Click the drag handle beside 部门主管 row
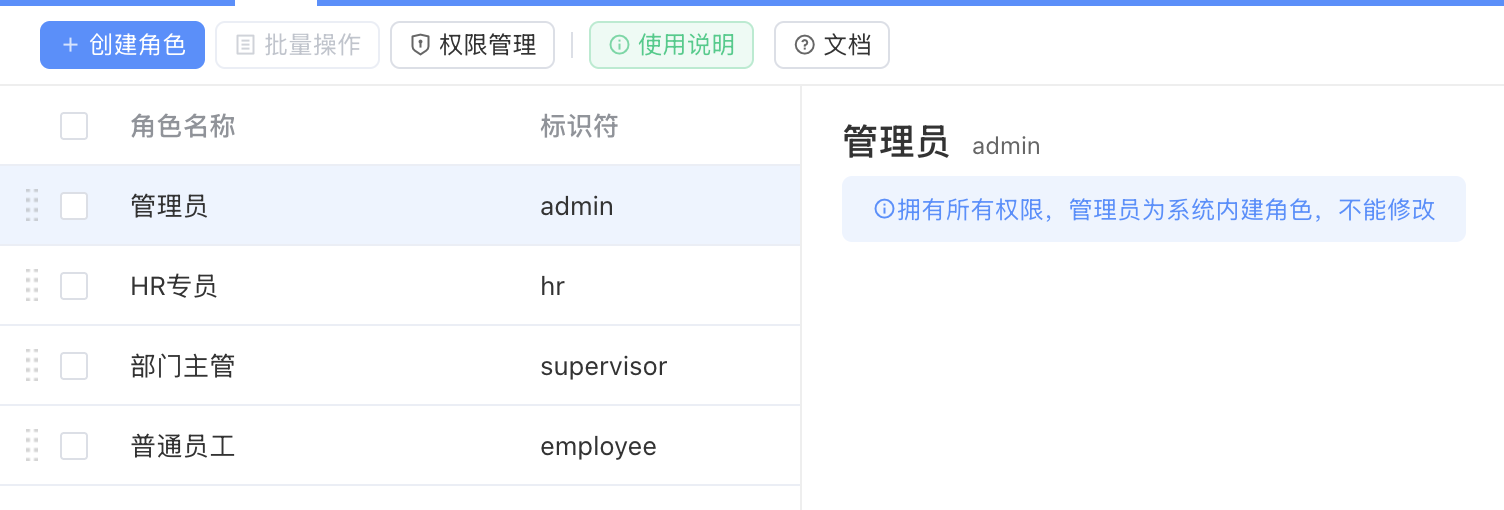1504x510 pixels. pos(32,365)
